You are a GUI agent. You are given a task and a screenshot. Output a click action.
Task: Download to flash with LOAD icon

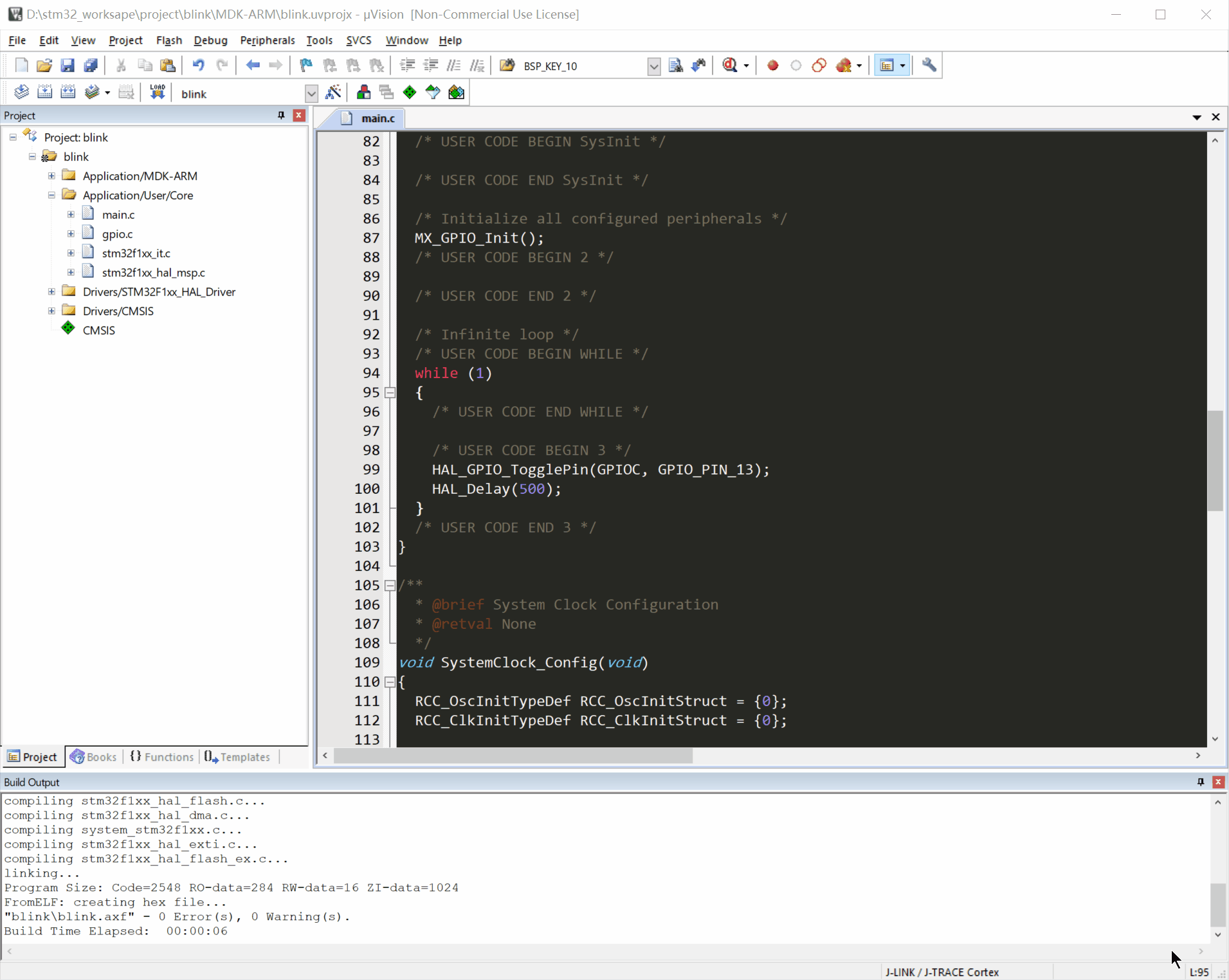tap(158, 93)
